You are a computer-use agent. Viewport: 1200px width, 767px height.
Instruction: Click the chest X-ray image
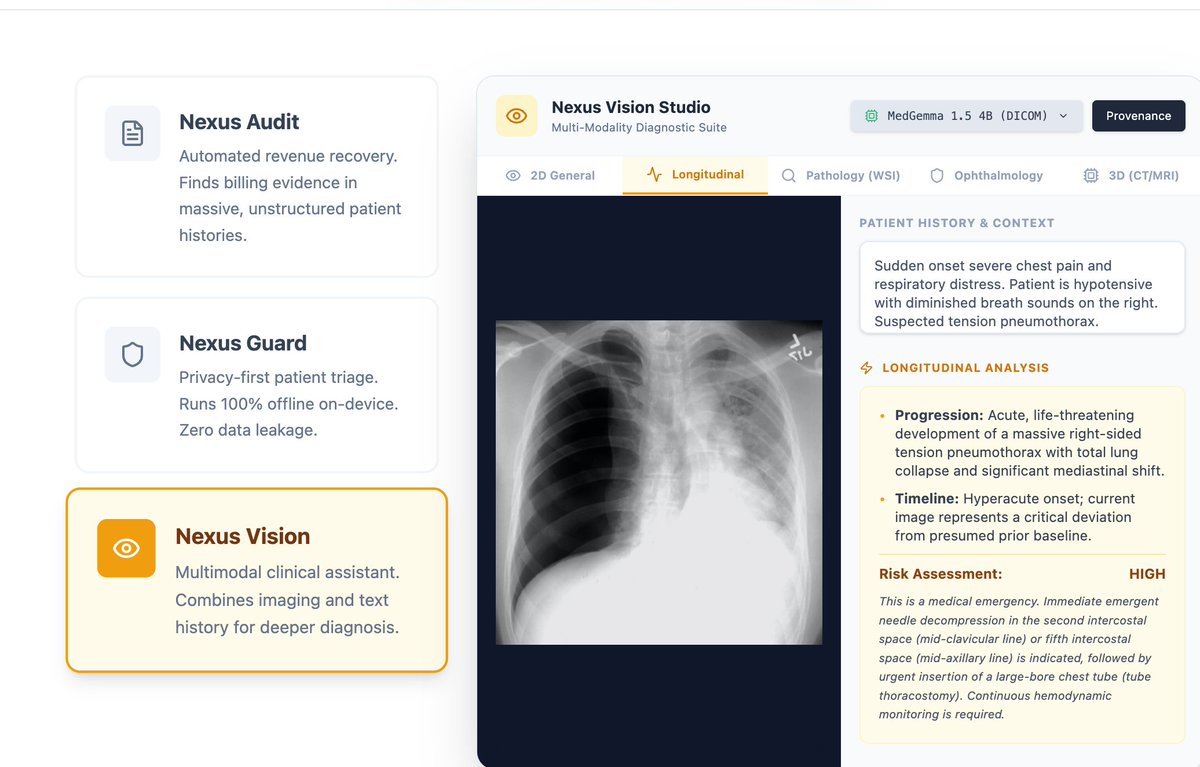[659, 482]
